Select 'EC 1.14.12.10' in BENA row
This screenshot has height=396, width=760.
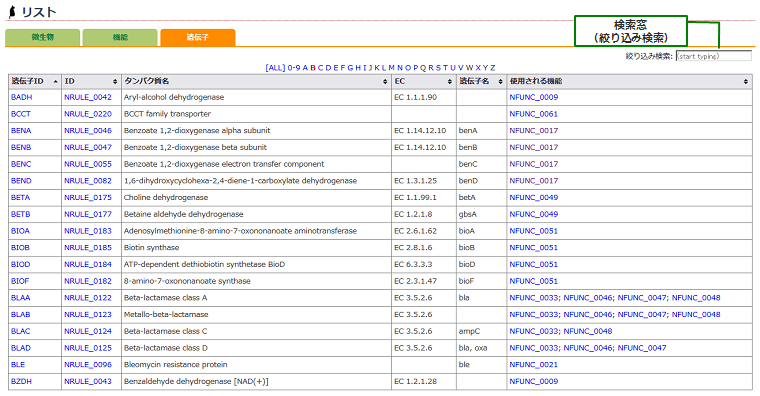coord(420,130)
